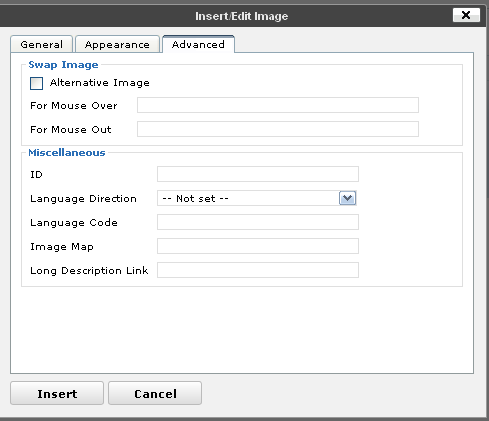489x421 pixels.
Task: Click the Insert button
Action: (x=57, y=393)
